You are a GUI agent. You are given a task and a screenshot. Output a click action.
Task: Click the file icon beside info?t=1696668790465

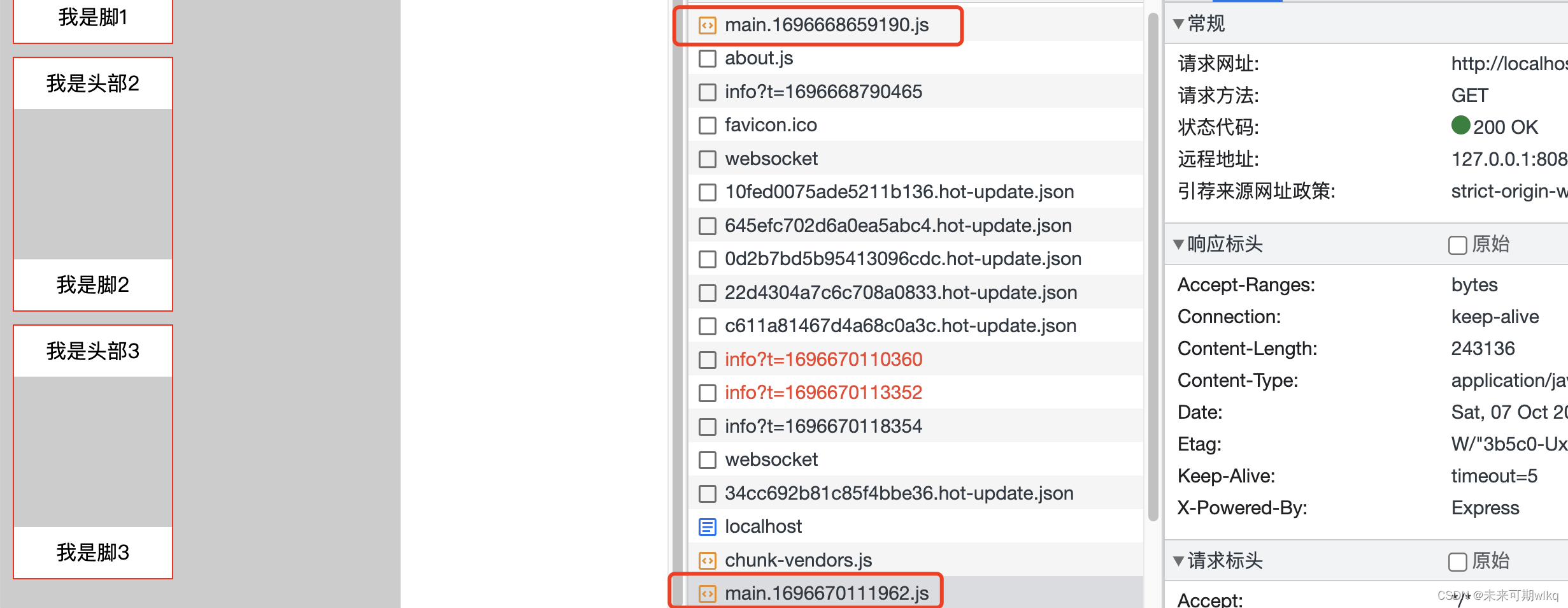pyautogui.click(x=708, y=92)
